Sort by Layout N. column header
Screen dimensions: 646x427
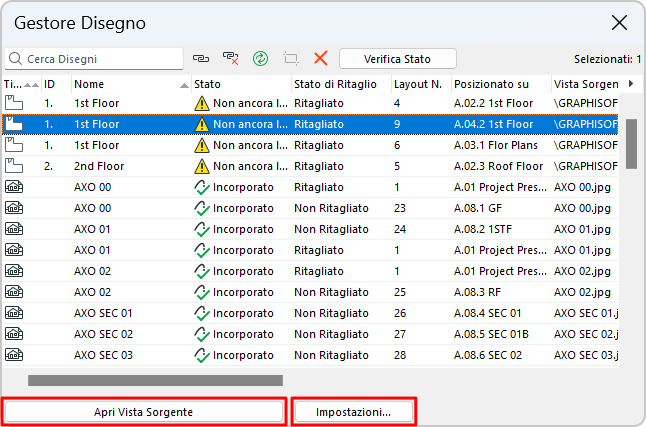[x=421, y=84]
